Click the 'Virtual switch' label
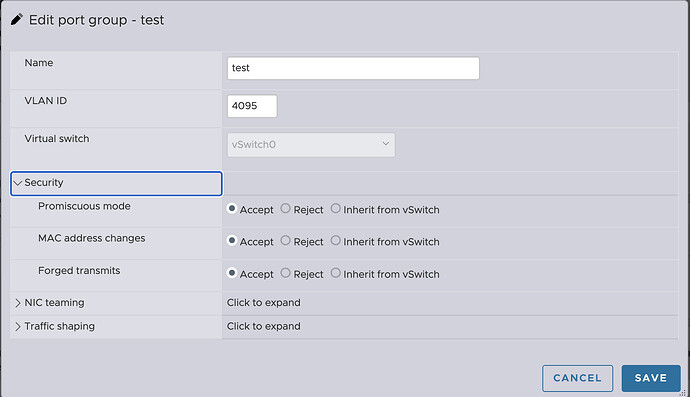This screenshot has width=690, height=397. click(x=57, y=139)
